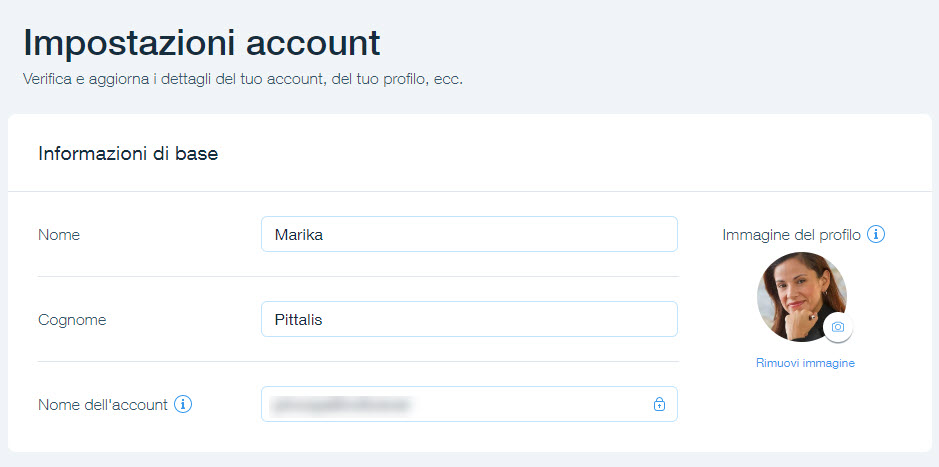Screen dimensions: 939x467
Task: Click the separator between Nome and Cognome rows
Action: click(x=357, y=277)
